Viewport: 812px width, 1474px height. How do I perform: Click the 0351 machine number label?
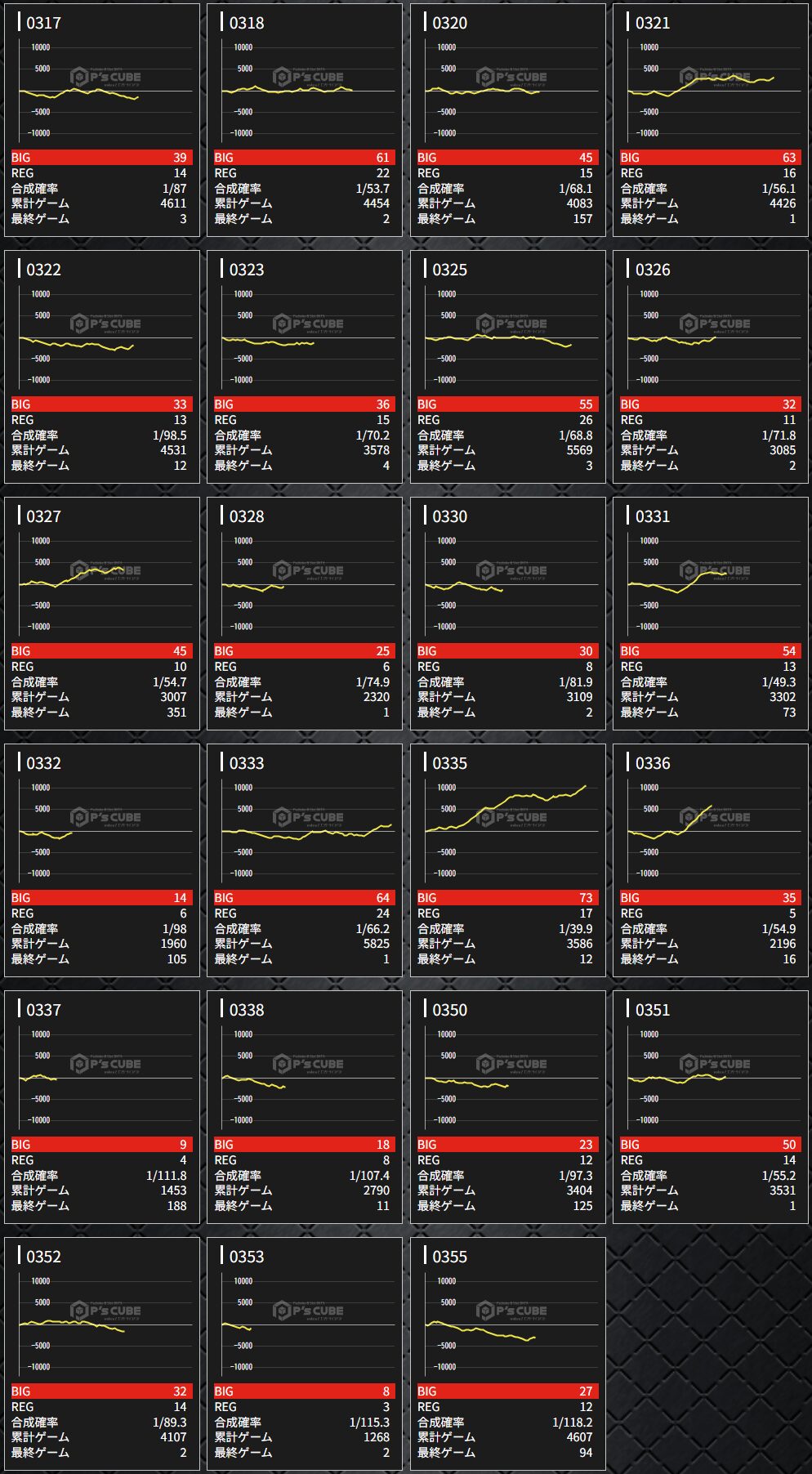coord(652,1010)
